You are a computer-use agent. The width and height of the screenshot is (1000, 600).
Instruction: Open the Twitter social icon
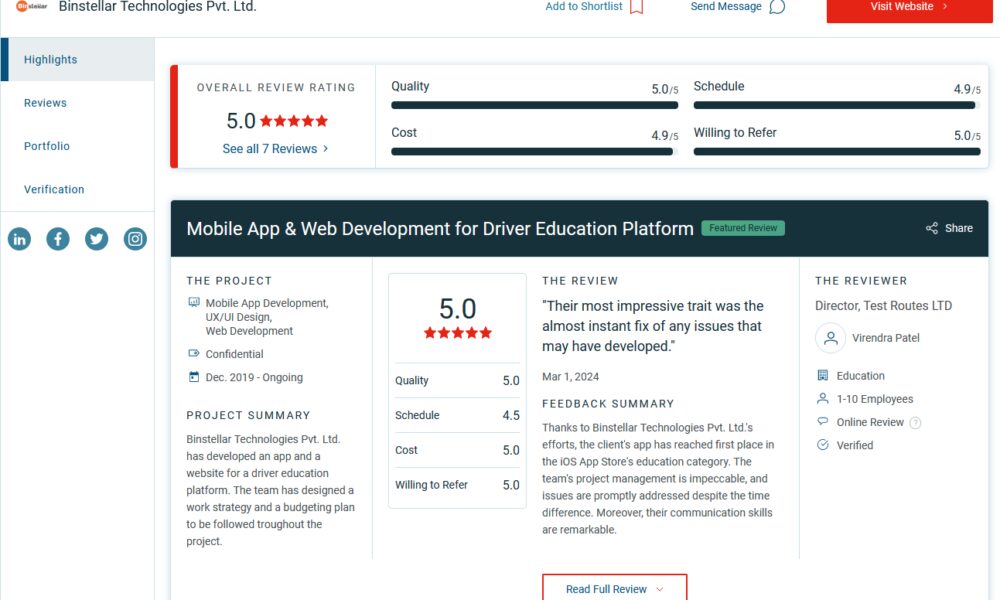[x=96, y=239]
